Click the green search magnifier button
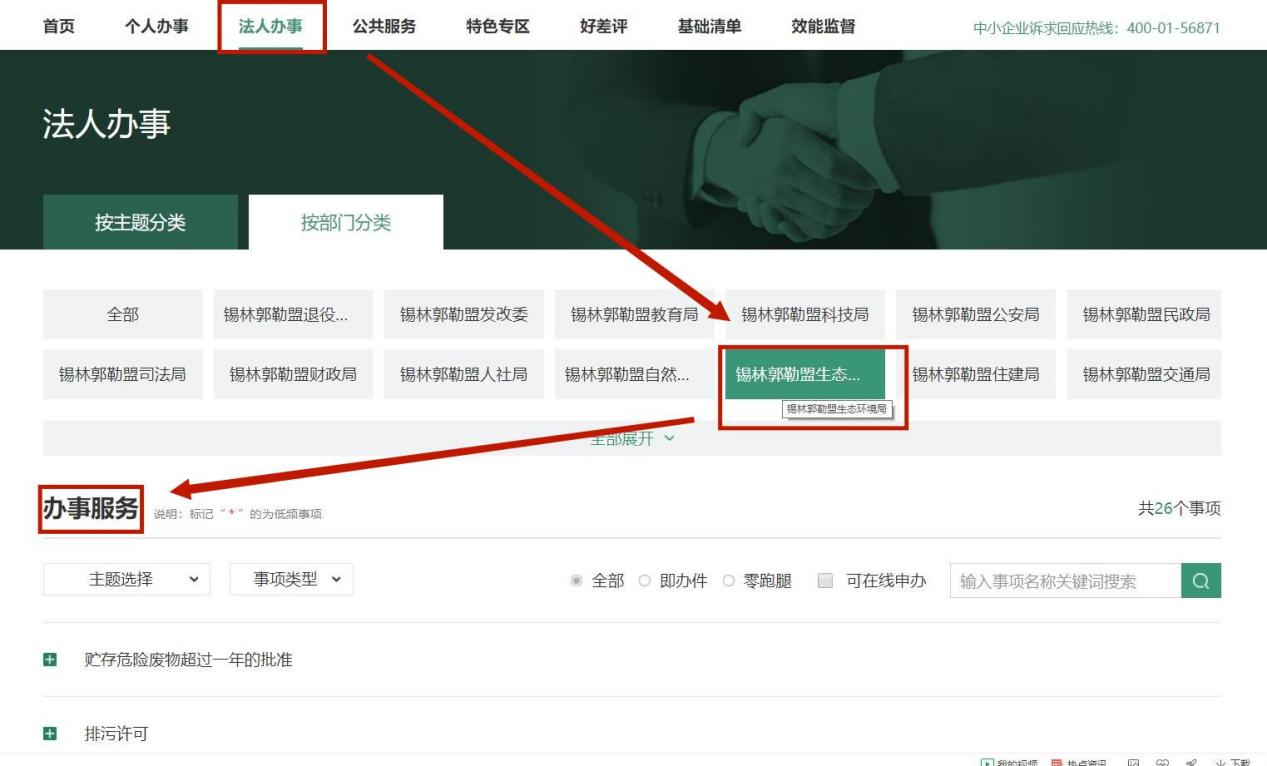The width and height of the screenshot is (1267, 766). click(1200, 581)
